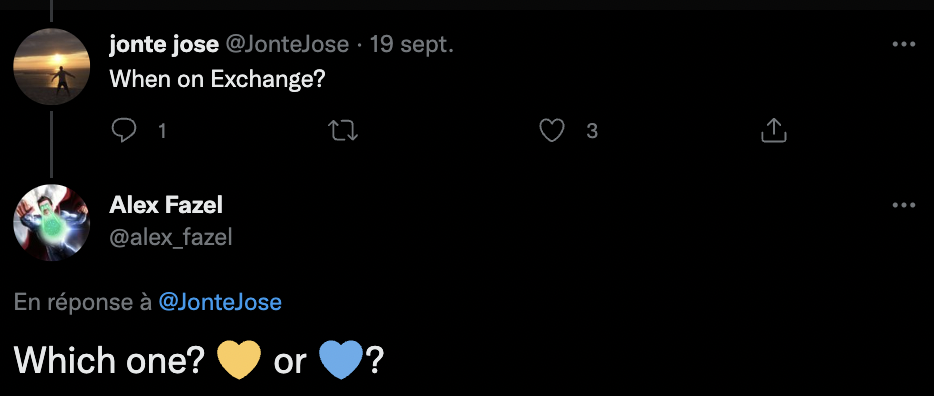Follow the blue @JonteJose reply mention link

[x=220, y=302]
